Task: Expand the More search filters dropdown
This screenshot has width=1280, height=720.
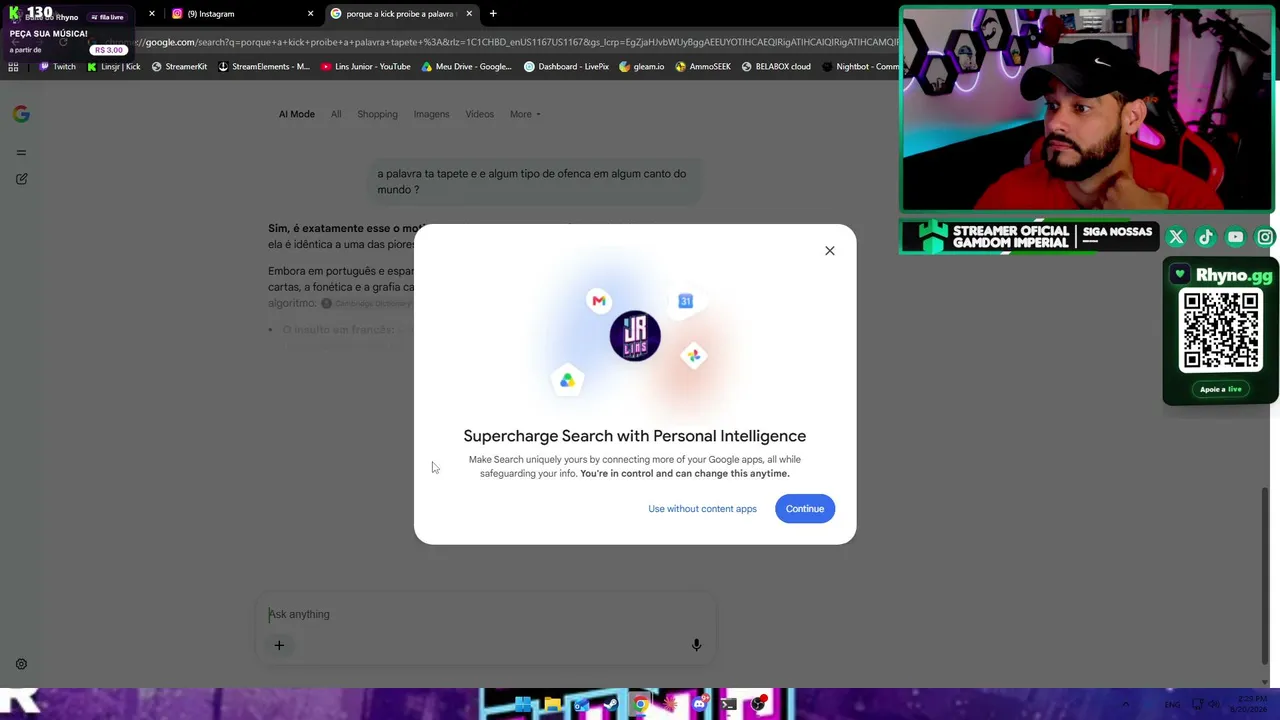Action: [x=525, y=114]
